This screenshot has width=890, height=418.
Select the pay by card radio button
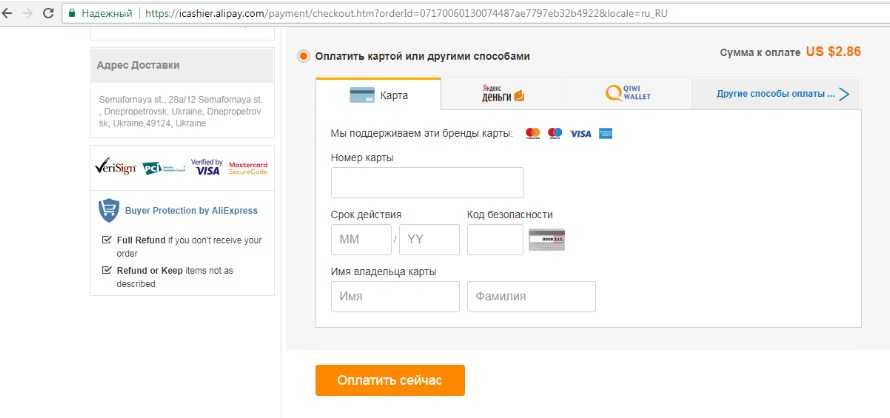[303, 56]
